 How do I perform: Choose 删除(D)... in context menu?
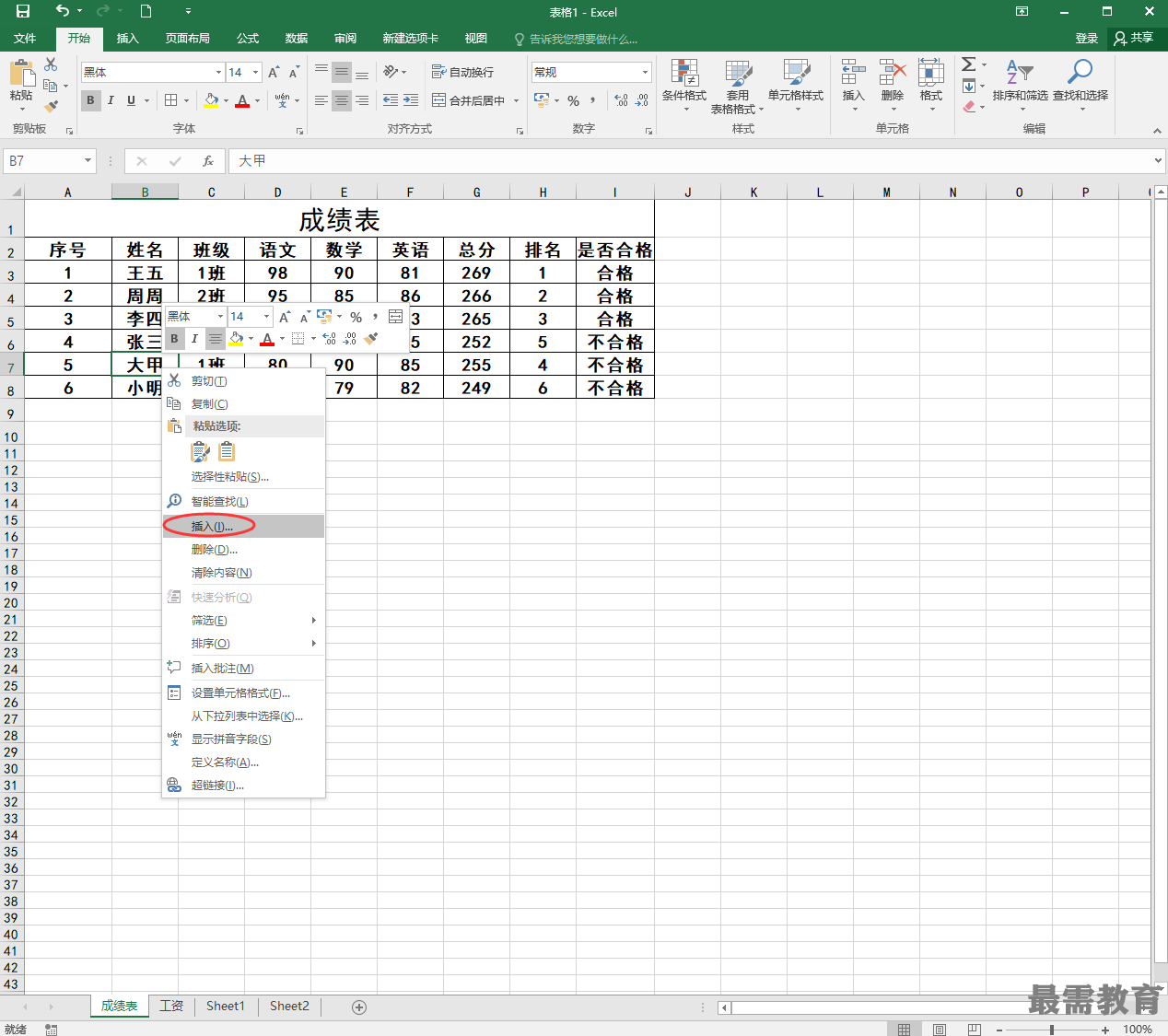[243, 549]
